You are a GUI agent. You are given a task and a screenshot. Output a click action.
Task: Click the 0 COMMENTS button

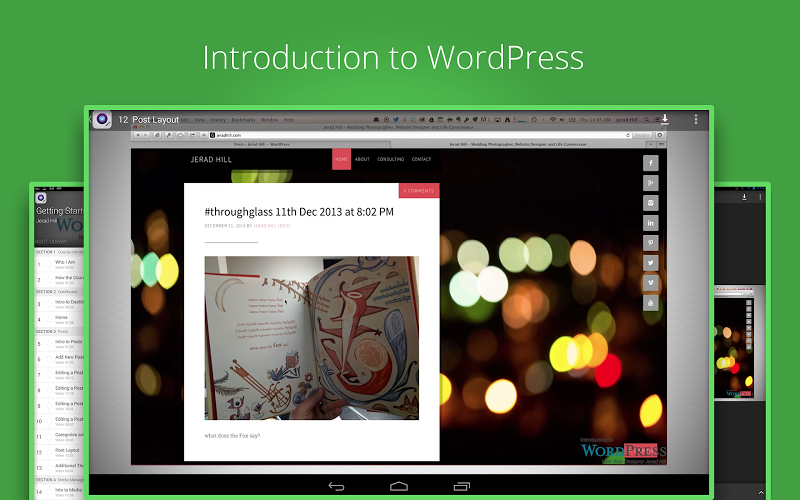click(419, 190)
